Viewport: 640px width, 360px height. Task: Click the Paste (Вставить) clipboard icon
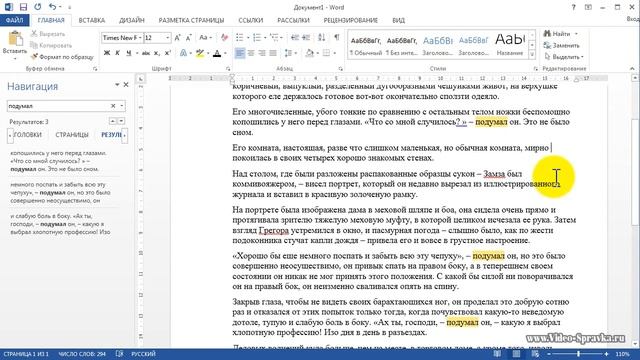(15, 39)
